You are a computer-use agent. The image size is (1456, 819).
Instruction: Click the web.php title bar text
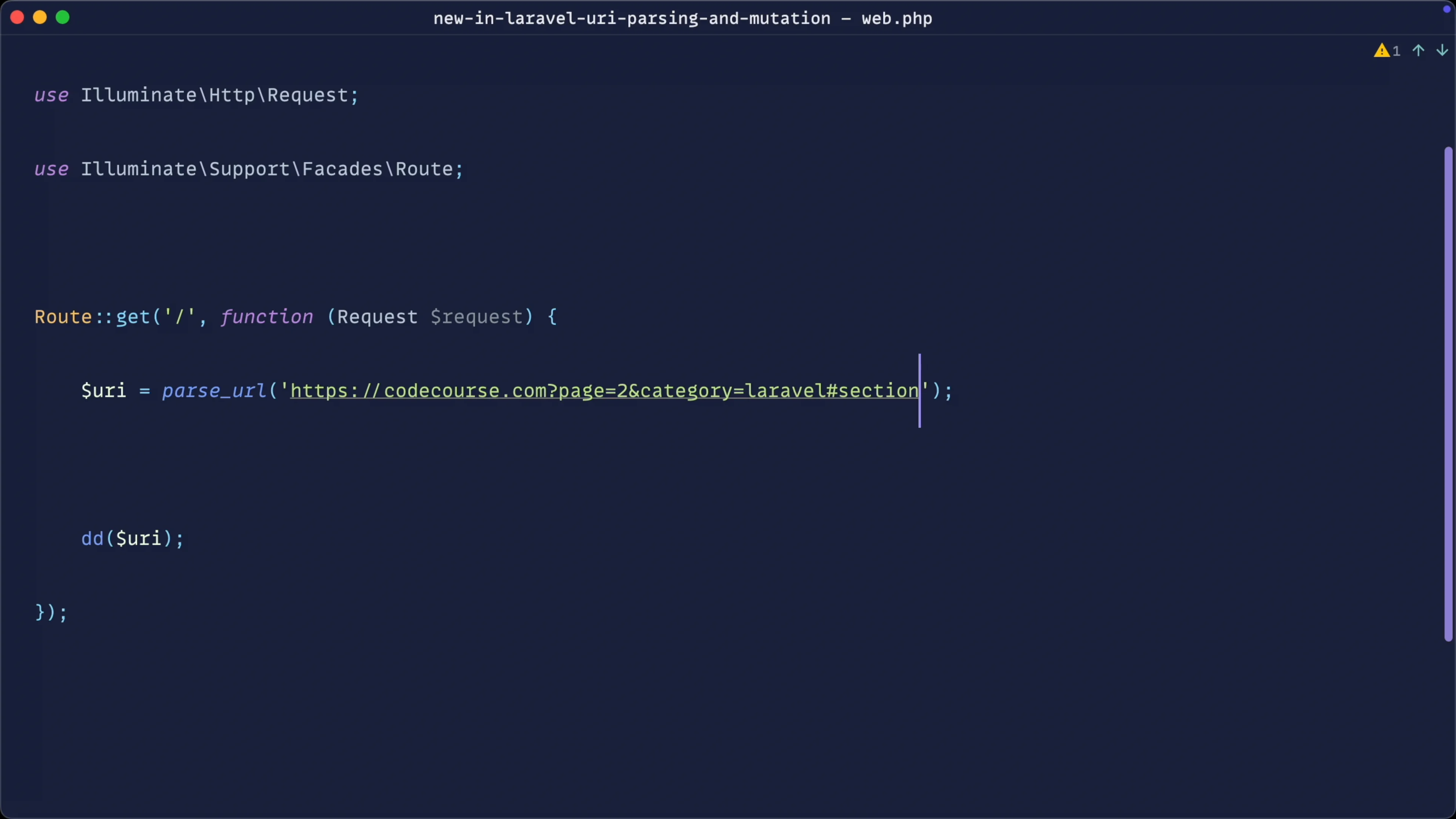click(x=896, y=19)
